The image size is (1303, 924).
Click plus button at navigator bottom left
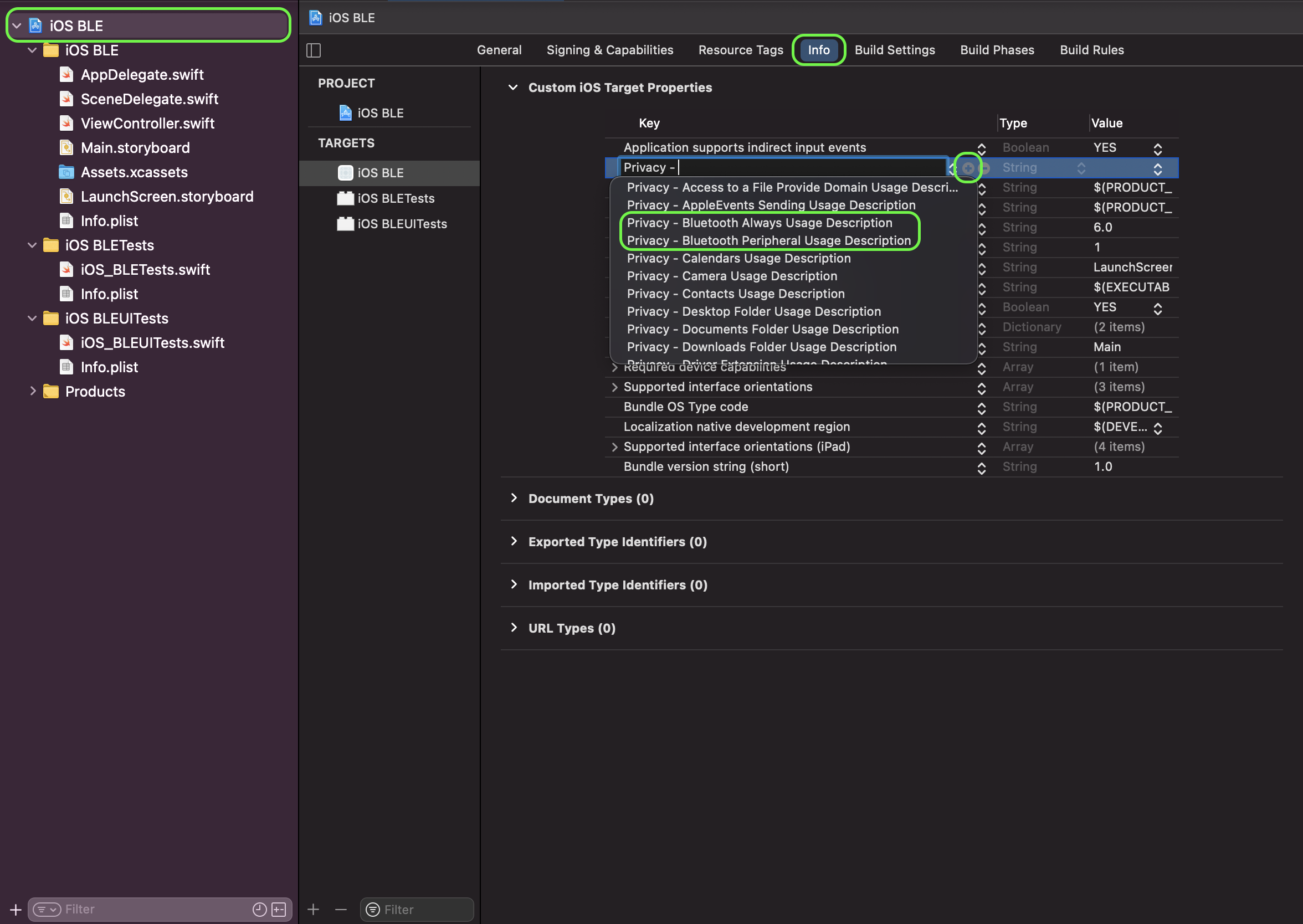click(16, 909)
